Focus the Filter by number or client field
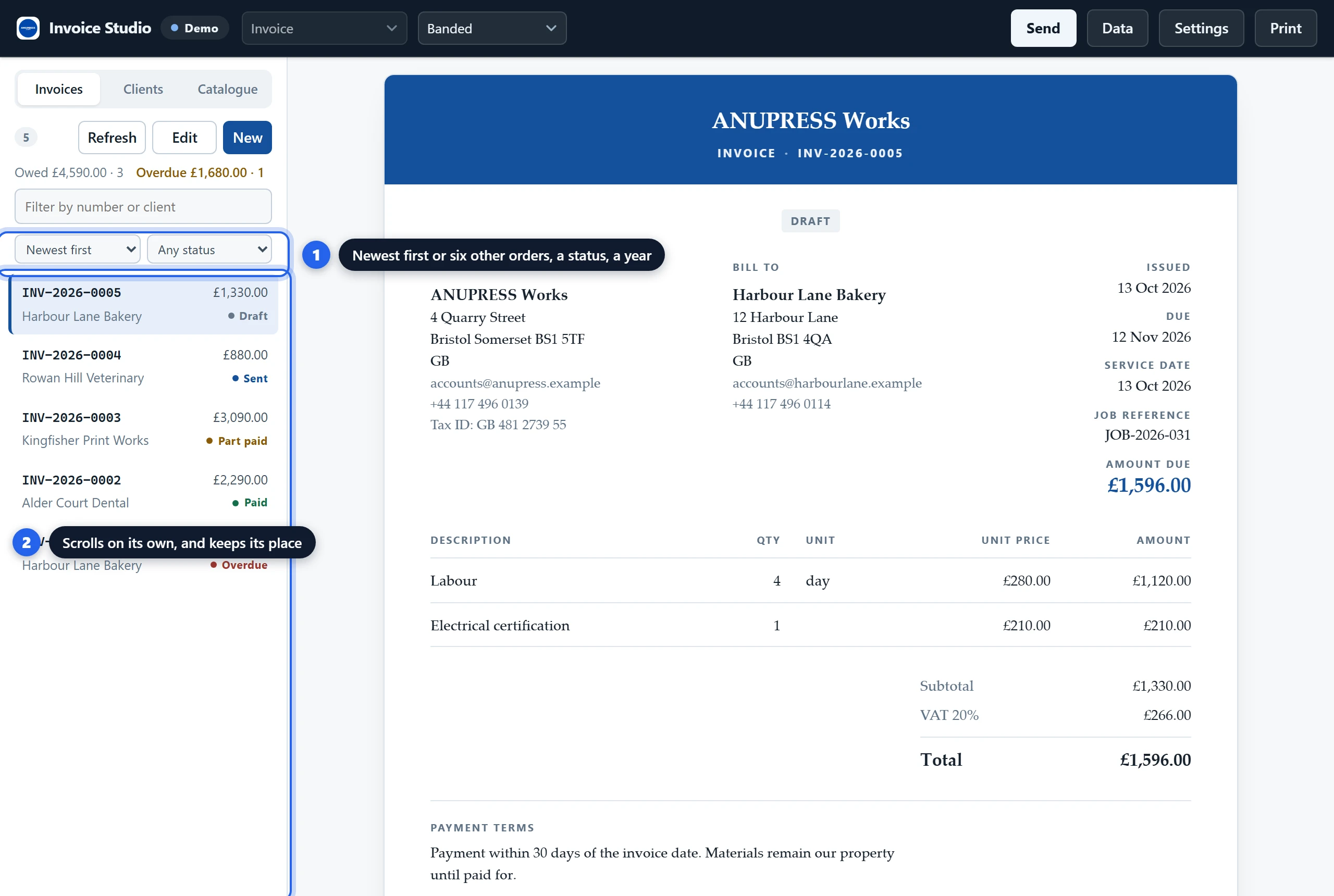Screen dimensions: 1334x896 143,206
